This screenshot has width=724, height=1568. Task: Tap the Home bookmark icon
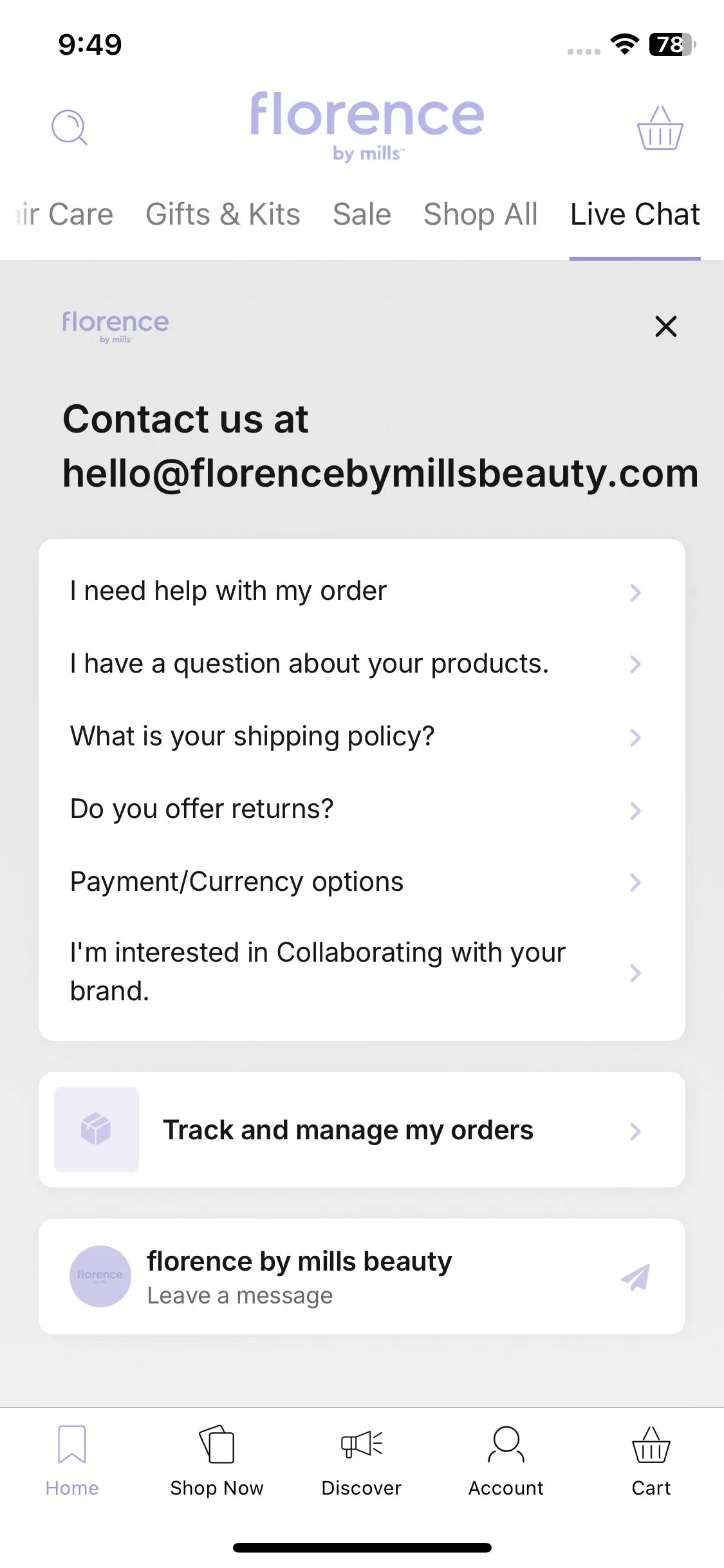[x=71, y=1444]
